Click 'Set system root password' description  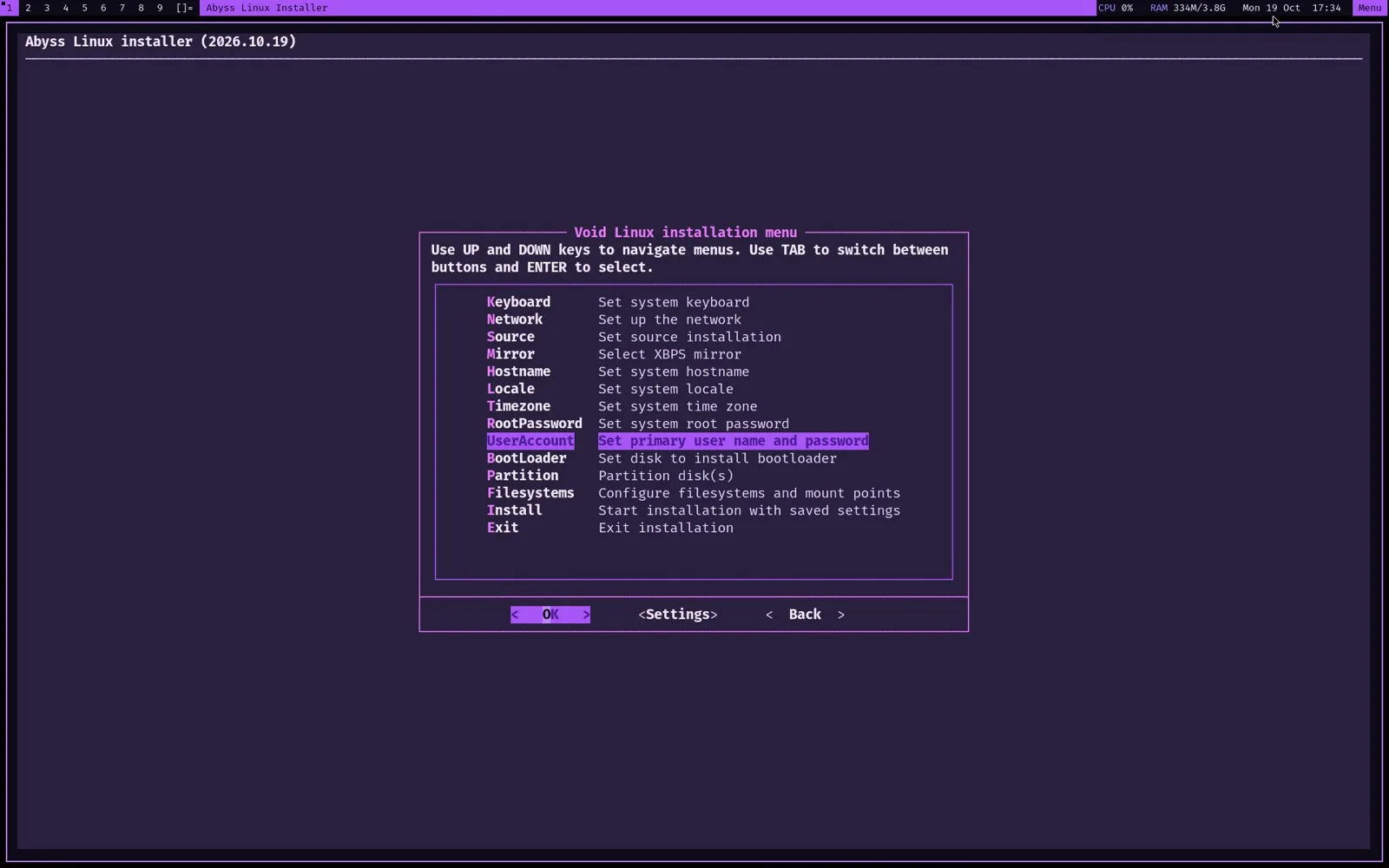click(694, 424)
